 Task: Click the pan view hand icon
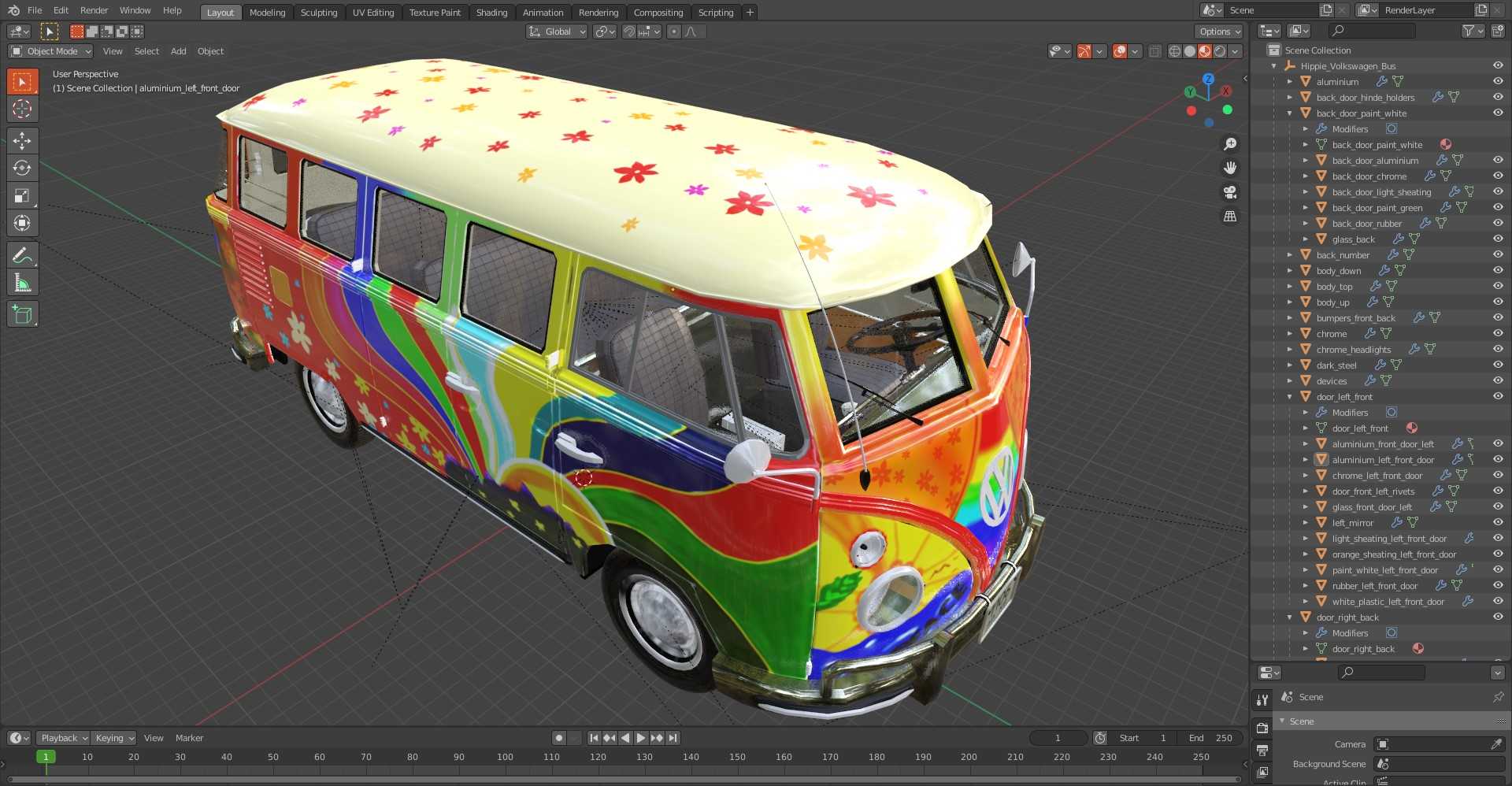1229,168
